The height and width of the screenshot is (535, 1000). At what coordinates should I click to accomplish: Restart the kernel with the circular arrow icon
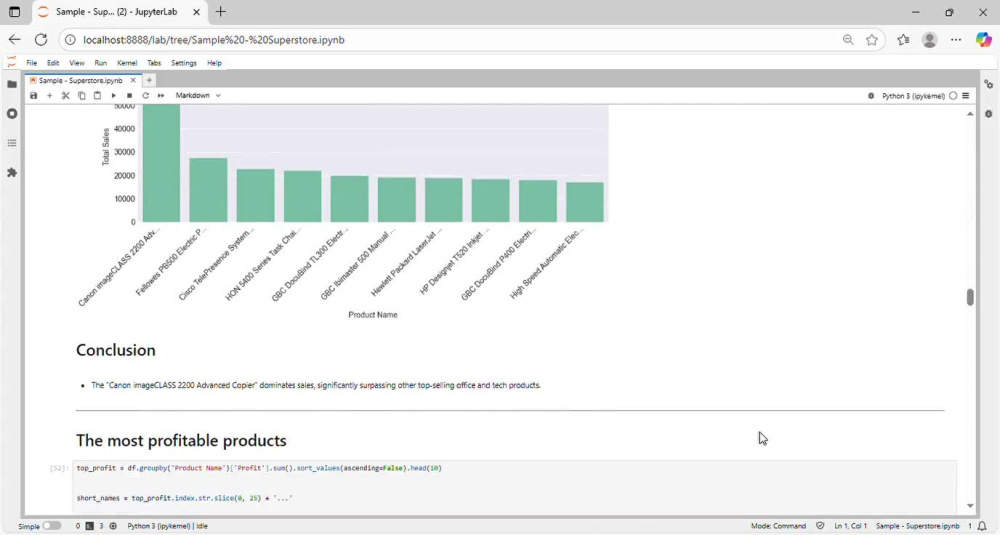[x=145, y=96]
